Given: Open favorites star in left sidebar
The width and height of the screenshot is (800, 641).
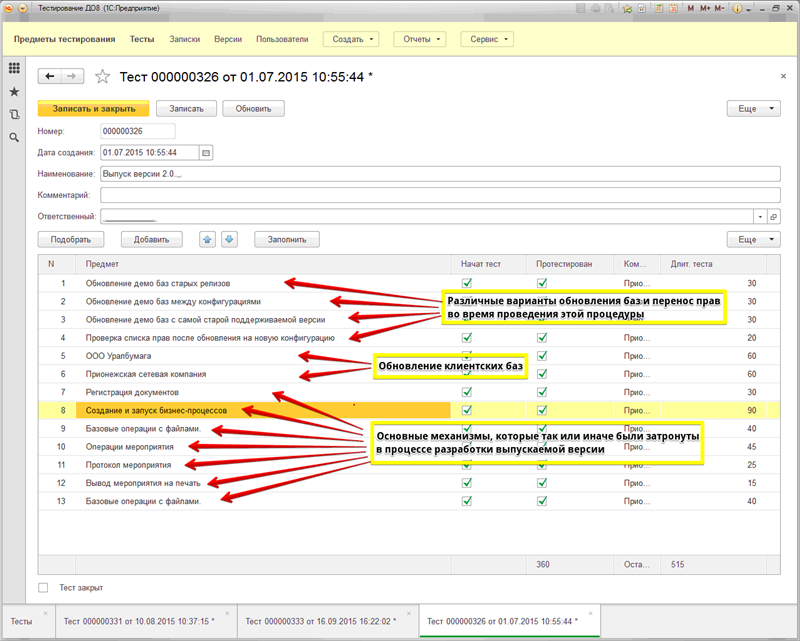Looking at the screenshot, I should coord(14,91).
